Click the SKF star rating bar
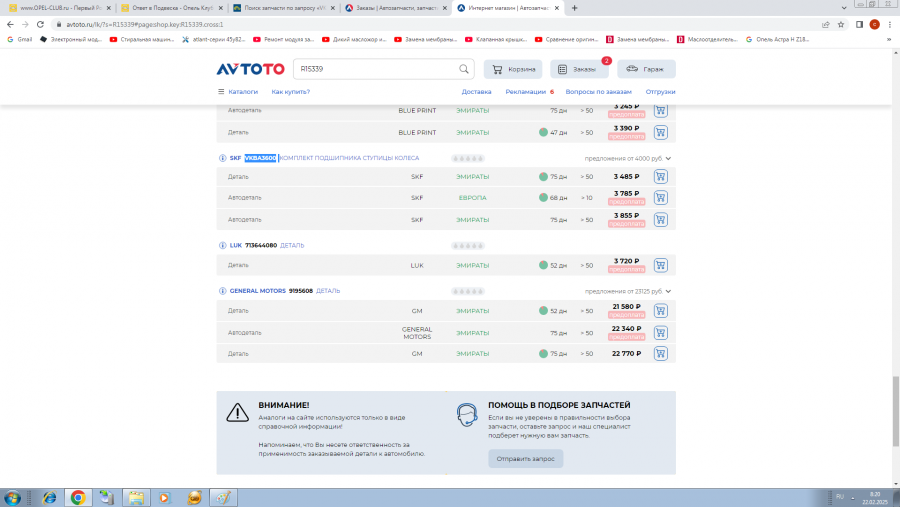This screenshot has width=900, height=507. coord(467,158)
